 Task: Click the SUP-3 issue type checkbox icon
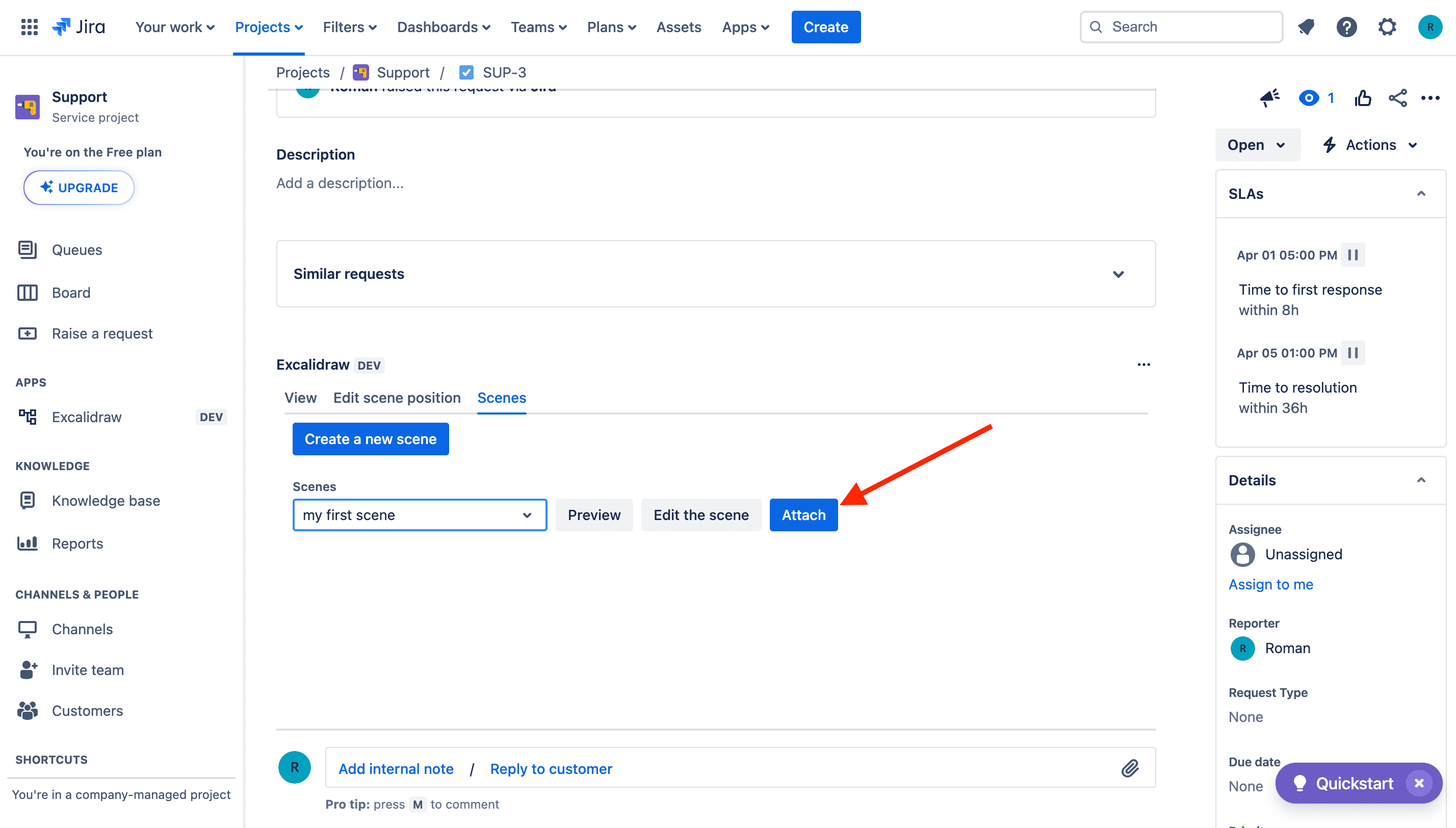(466, 72)
